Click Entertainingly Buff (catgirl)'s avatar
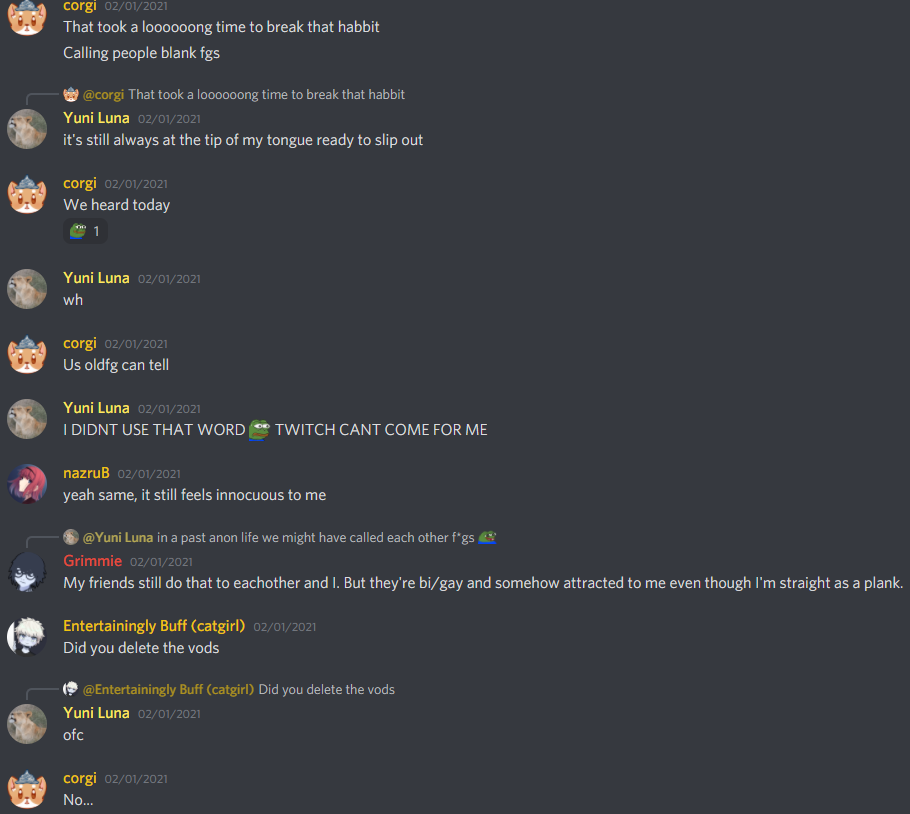910x814 pixels. coord(27,636)
